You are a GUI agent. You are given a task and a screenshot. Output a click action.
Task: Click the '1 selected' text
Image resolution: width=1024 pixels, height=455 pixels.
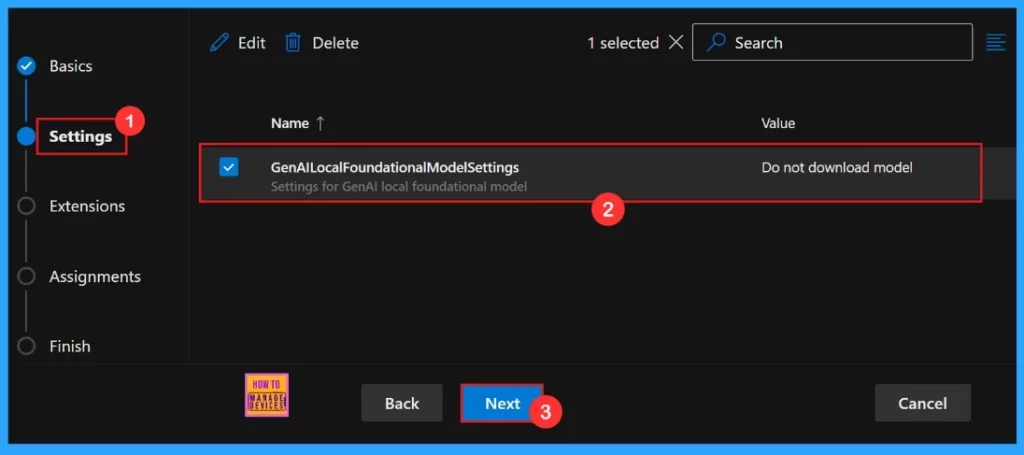point(622,43)
